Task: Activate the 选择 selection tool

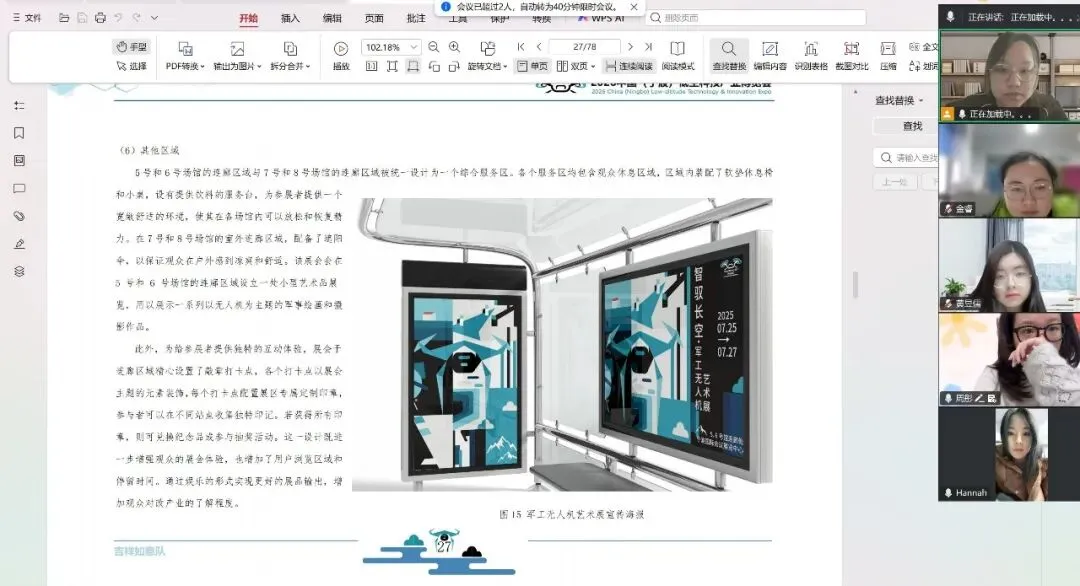Action: point(132,66)
